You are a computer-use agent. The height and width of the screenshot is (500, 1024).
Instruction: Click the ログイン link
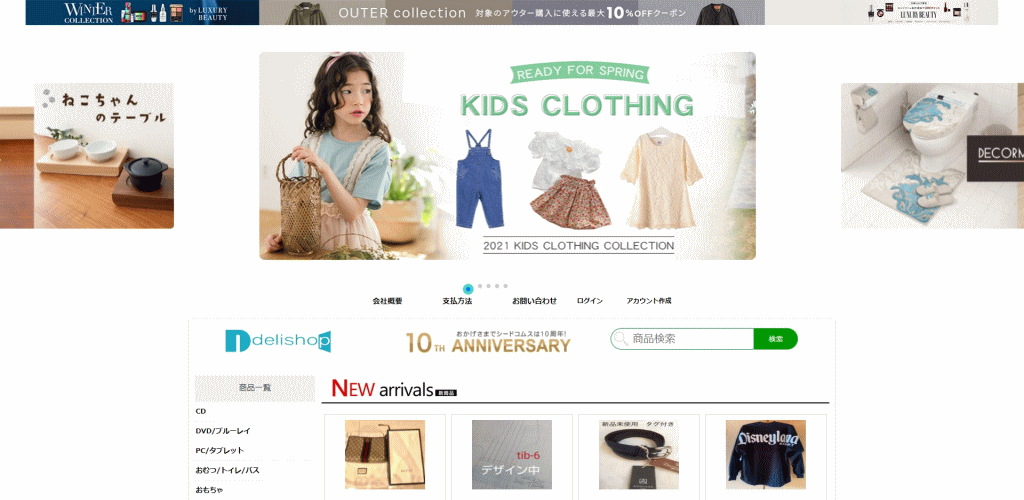point(590,301)
